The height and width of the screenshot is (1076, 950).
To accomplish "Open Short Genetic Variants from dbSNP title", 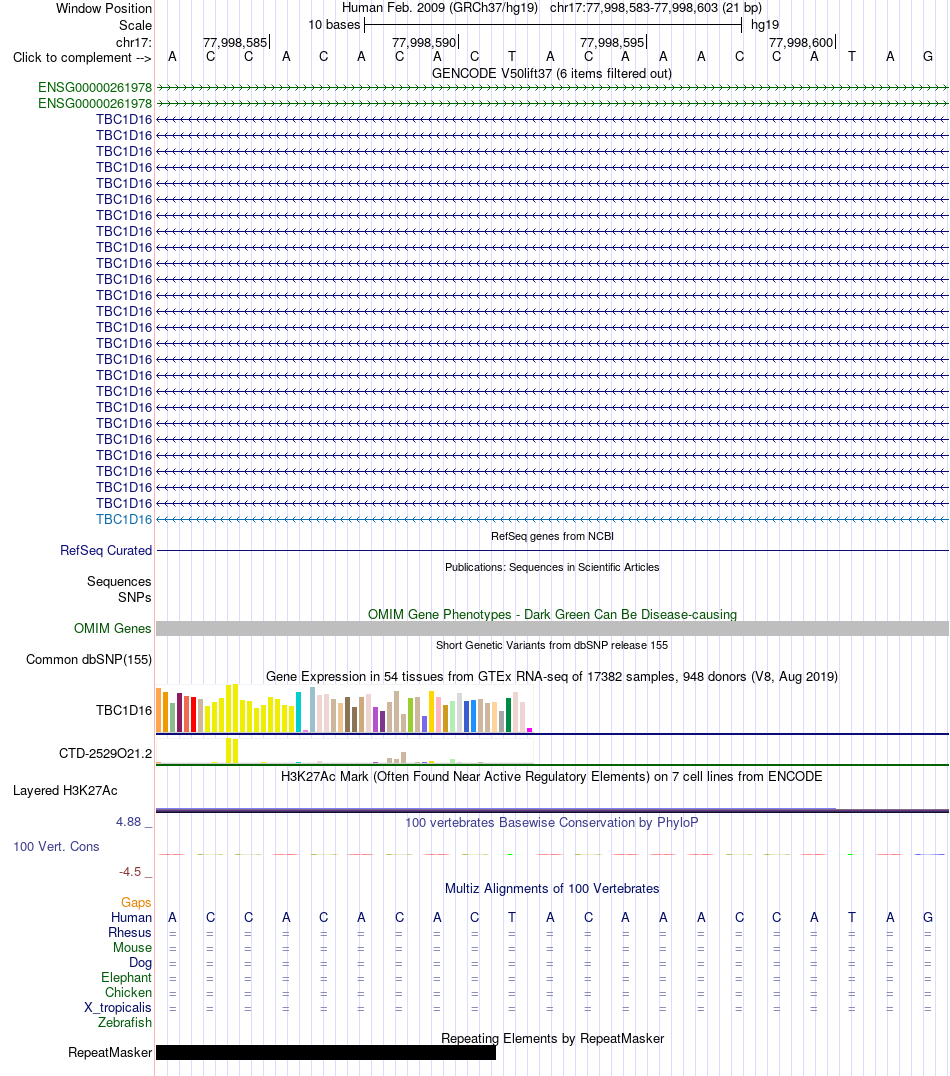I will coord(552,645).
